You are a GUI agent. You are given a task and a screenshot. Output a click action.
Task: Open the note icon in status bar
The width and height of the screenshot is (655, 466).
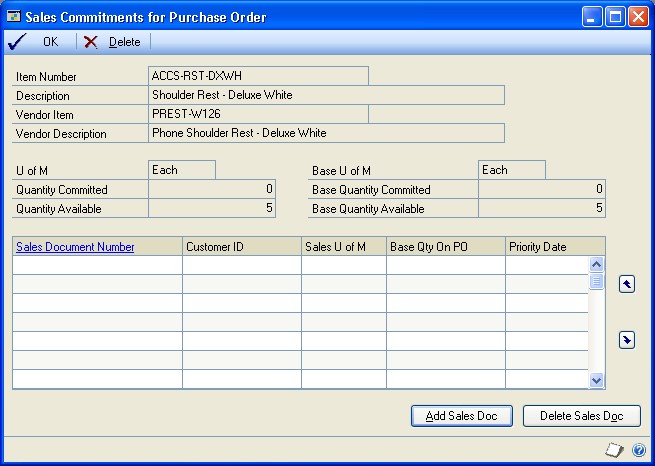click(614, 450)
